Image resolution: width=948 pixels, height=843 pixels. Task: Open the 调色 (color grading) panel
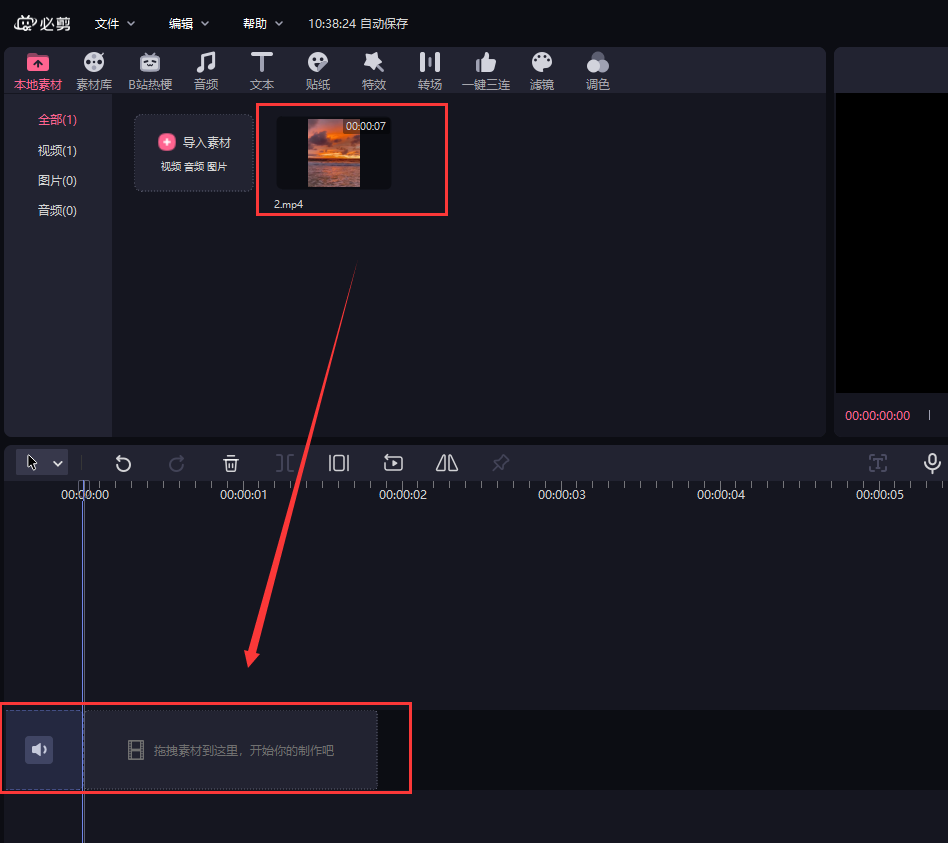coord(598,70)
